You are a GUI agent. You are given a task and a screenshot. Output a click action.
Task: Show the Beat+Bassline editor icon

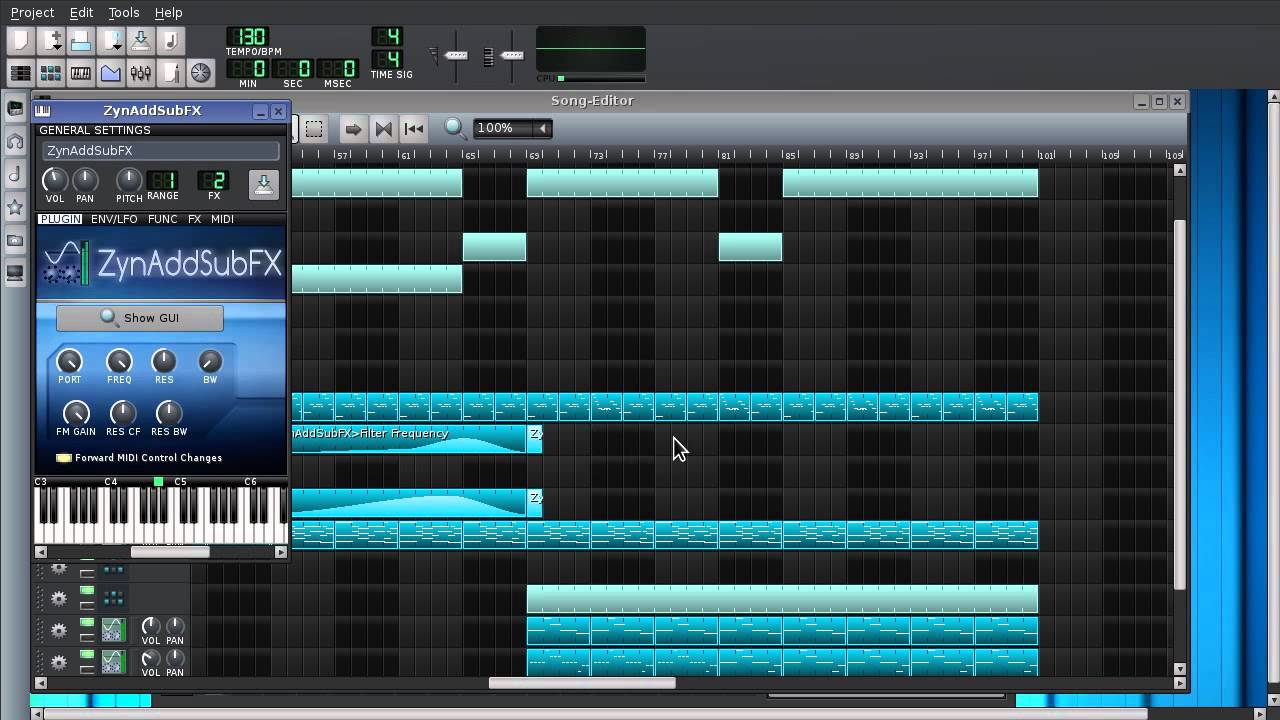pyautogui.click(x=51, y=73)
